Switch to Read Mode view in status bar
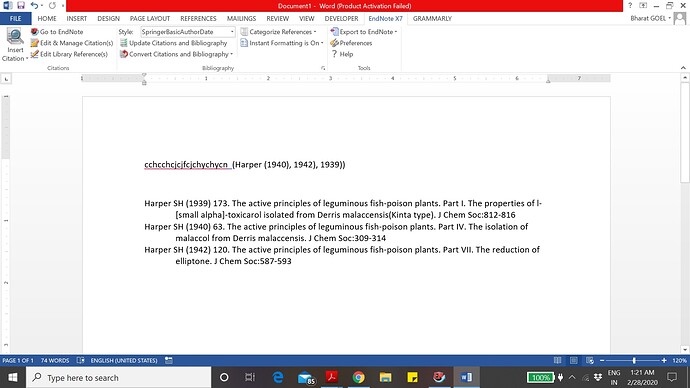The image size is (690, 388). 558,360
